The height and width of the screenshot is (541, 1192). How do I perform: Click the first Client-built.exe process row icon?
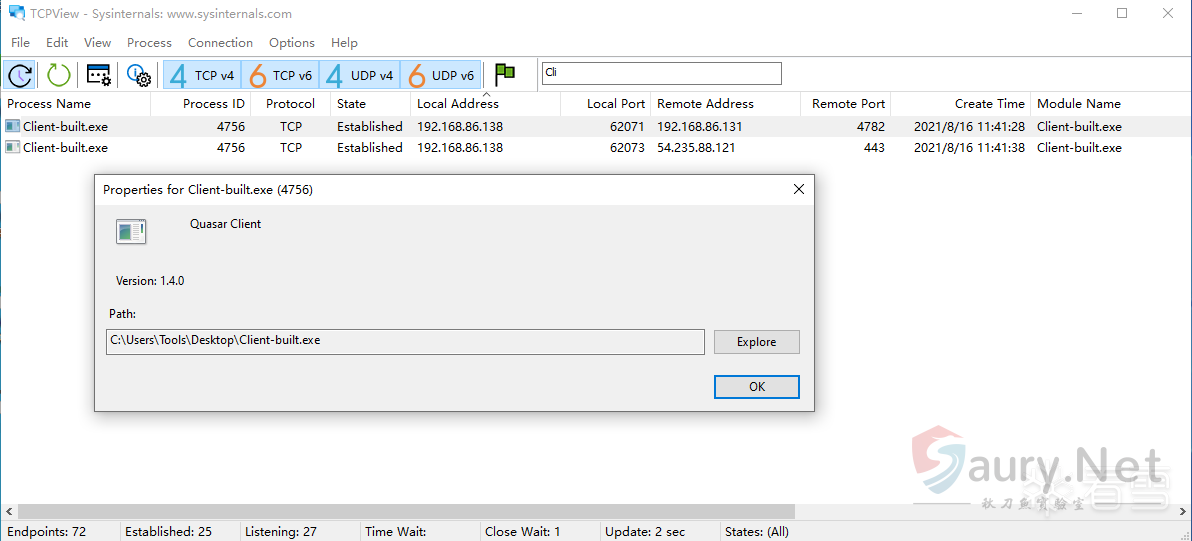(x=12, y=127)
